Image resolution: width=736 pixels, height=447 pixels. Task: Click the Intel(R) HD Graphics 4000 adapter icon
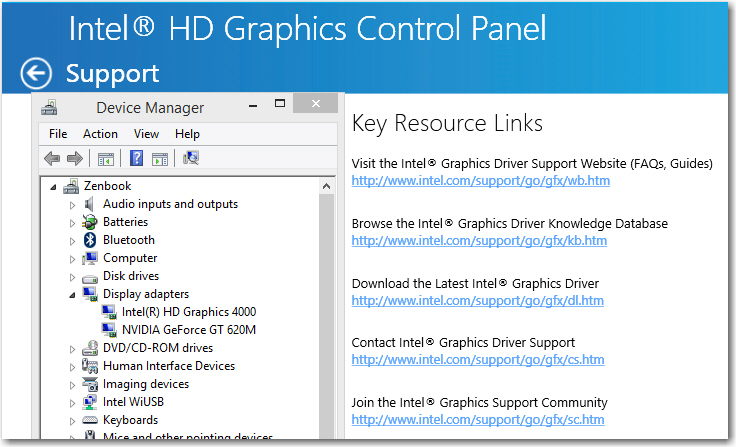pos(109,312)
